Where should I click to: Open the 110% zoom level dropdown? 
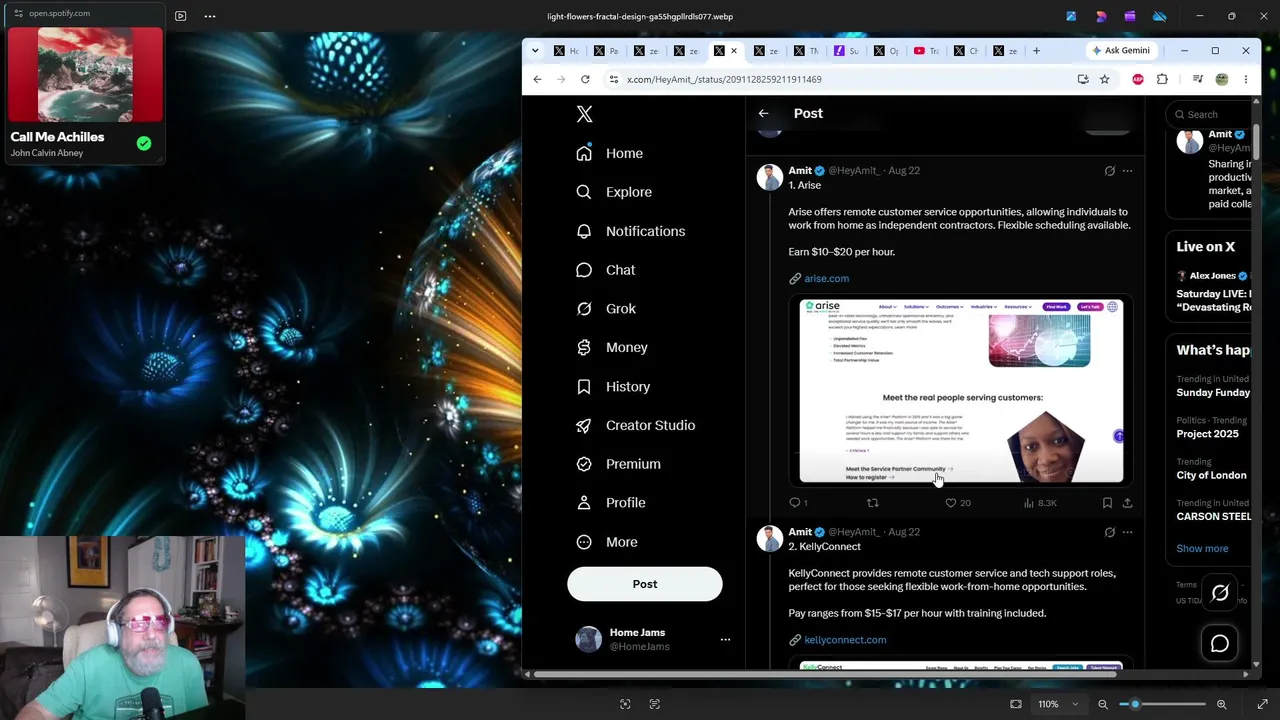tap(1057, 704)
